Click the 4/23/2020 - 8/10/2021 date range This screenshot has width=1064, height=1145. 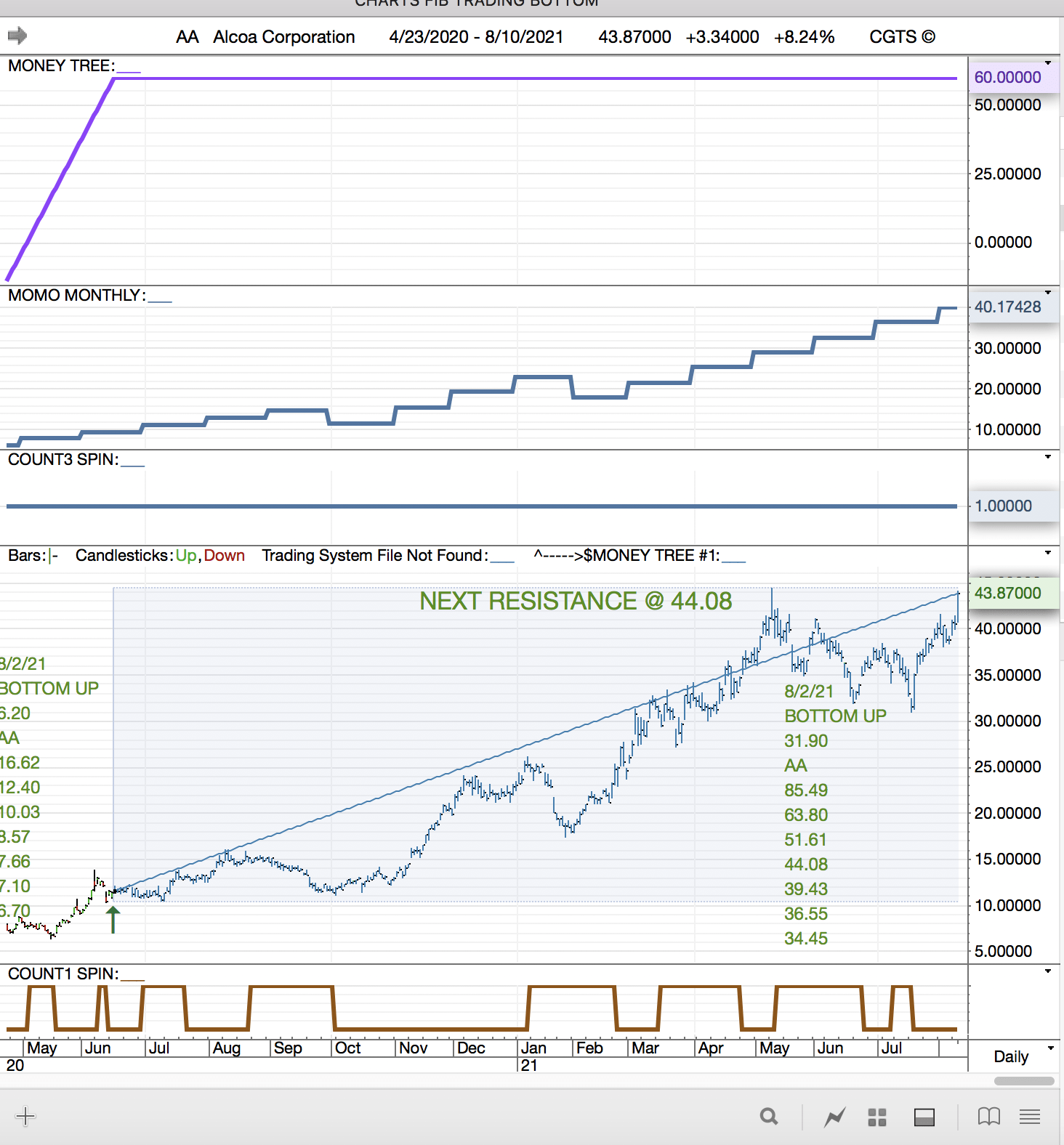click(476, 37)
